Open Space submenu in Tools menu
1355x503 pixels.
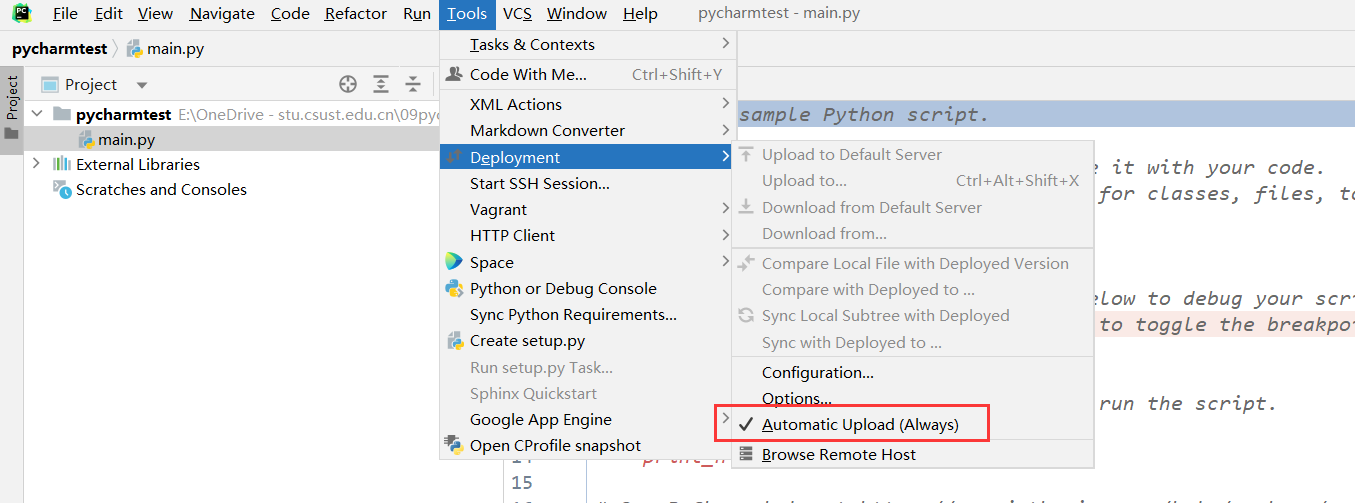(492, 262)
